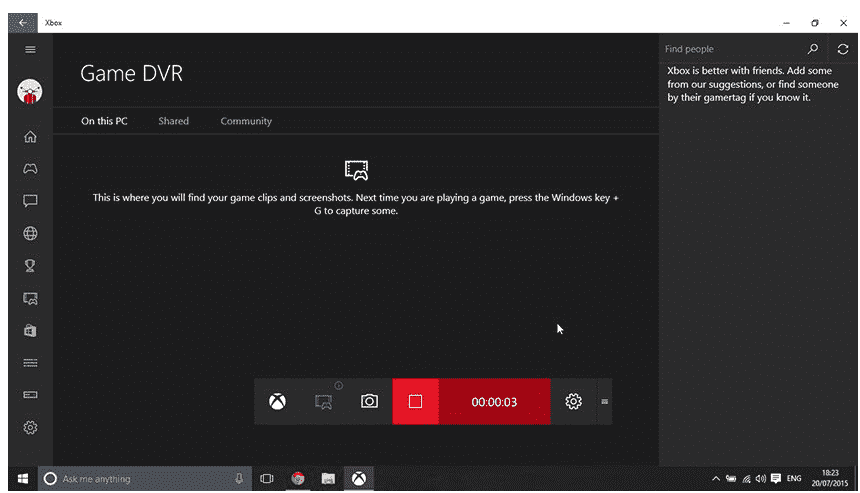Stop the recording with red square button
Viewport: 860px width, 493px height.
pyautogui.click(x=415, y=401)
